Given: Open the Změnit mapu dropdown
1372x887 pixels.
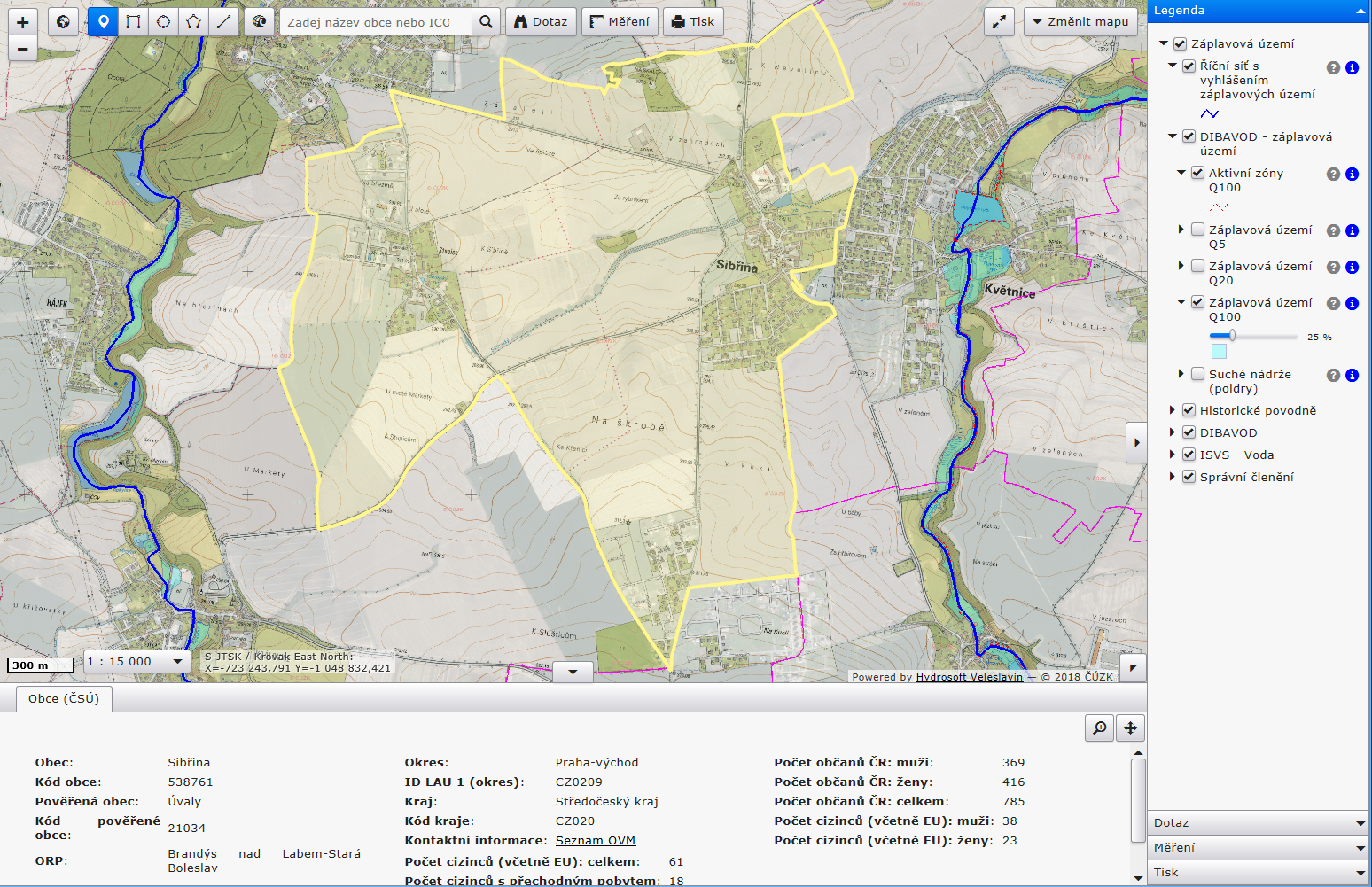Looking at the screenshot, I should click(x=1080, y=21).
